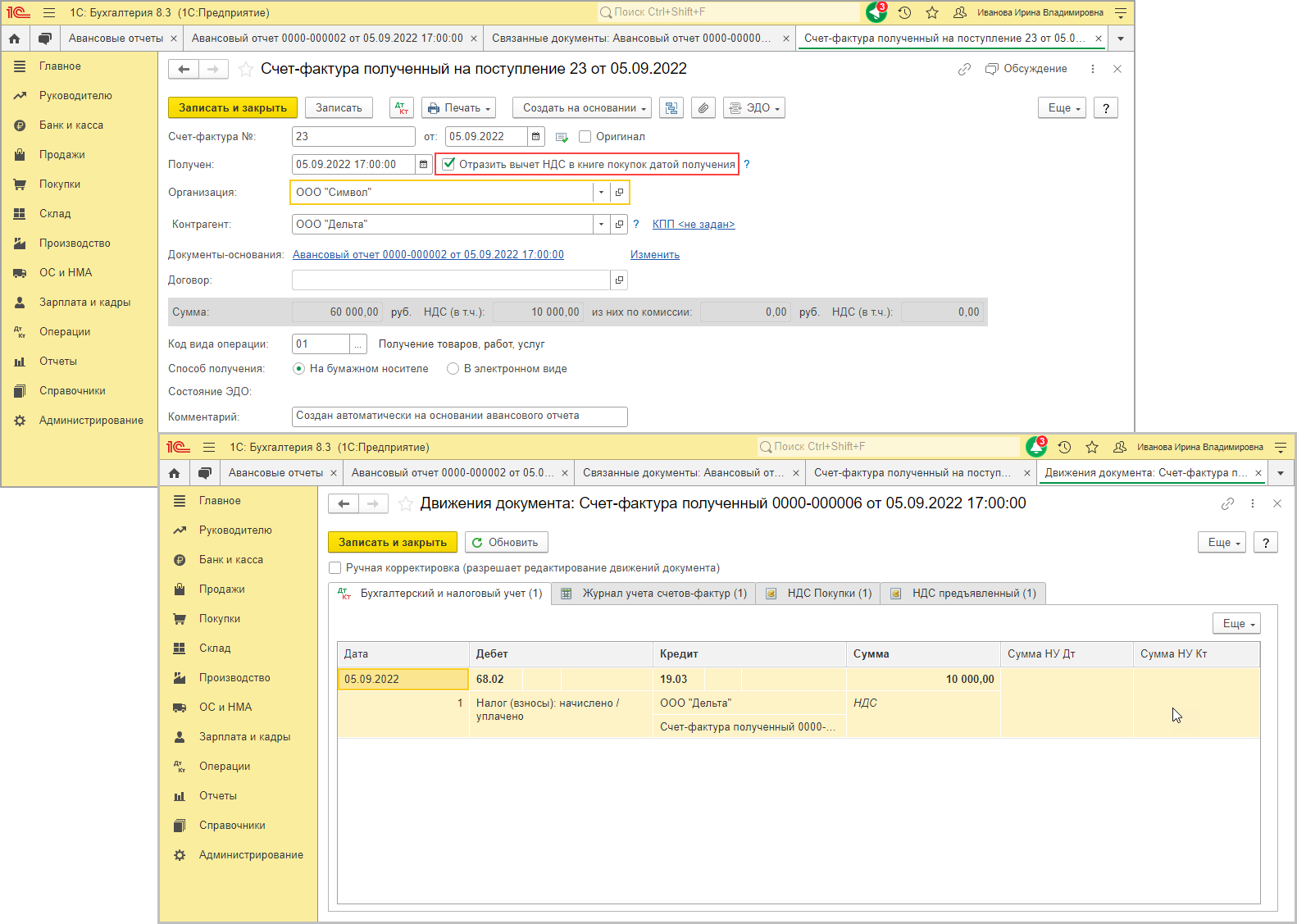Viewport: 1297px width, 924px height.
Task: Click copy link icon in Движения документа
Action: tap(1227, 504)
